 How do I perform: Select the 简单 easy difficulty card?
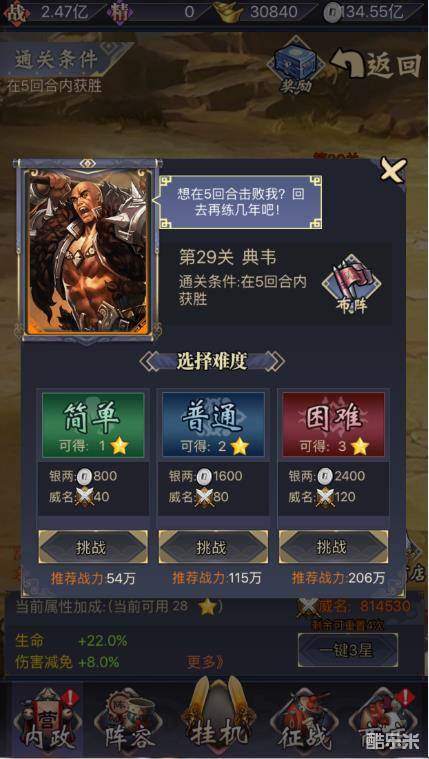pos(93,425)
